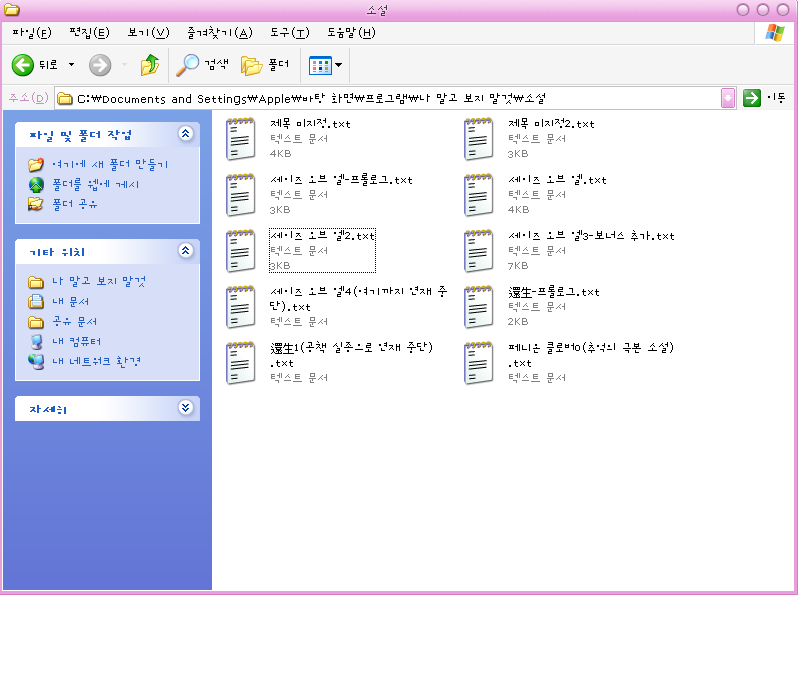Collapse the 파일 및 폴더 작업 panel
This screenshot has width=799, height=700.
click(x=185, y=133)
